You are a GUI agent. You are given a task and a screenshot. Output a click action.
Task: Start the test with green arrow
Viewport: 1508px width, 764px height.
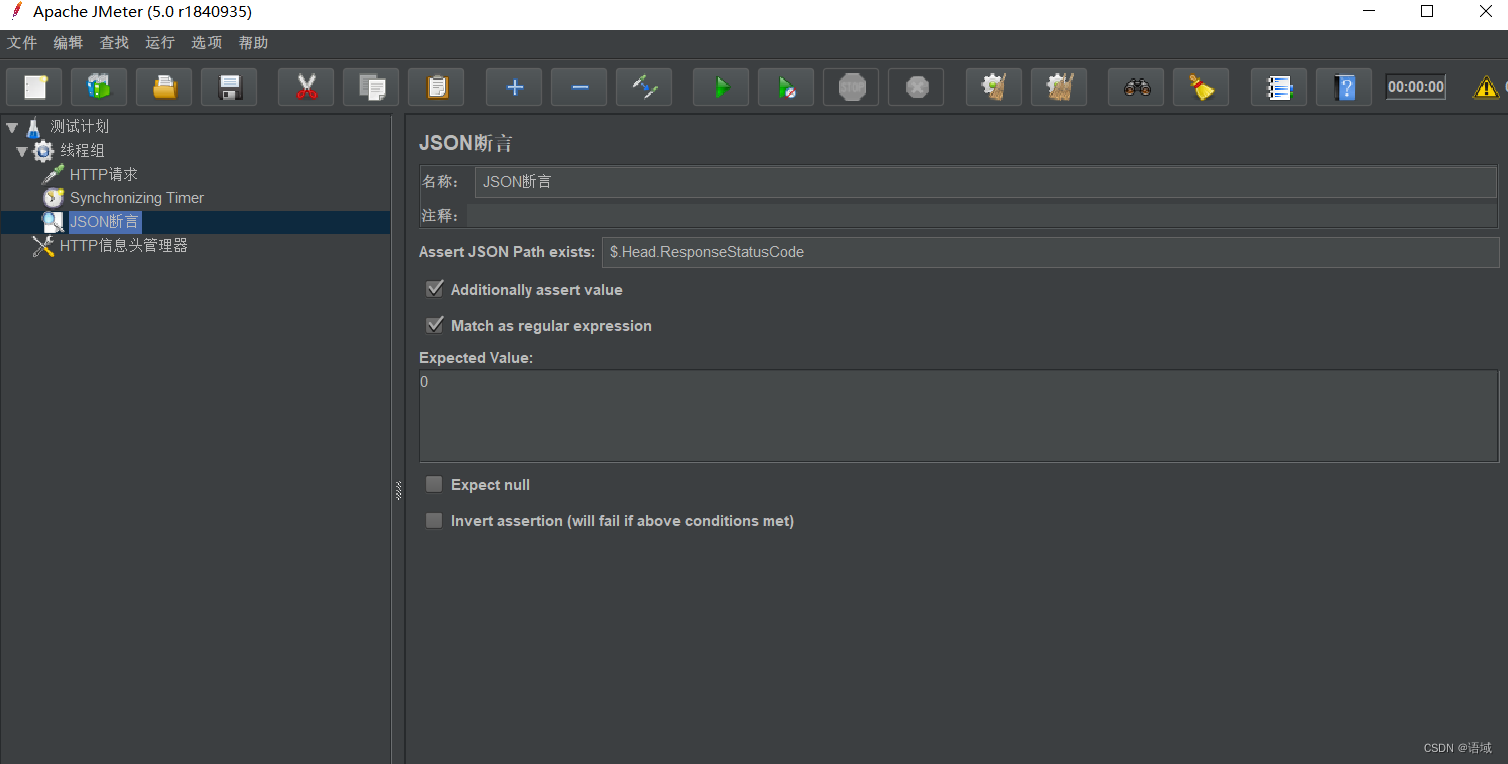tap(721, 87)
